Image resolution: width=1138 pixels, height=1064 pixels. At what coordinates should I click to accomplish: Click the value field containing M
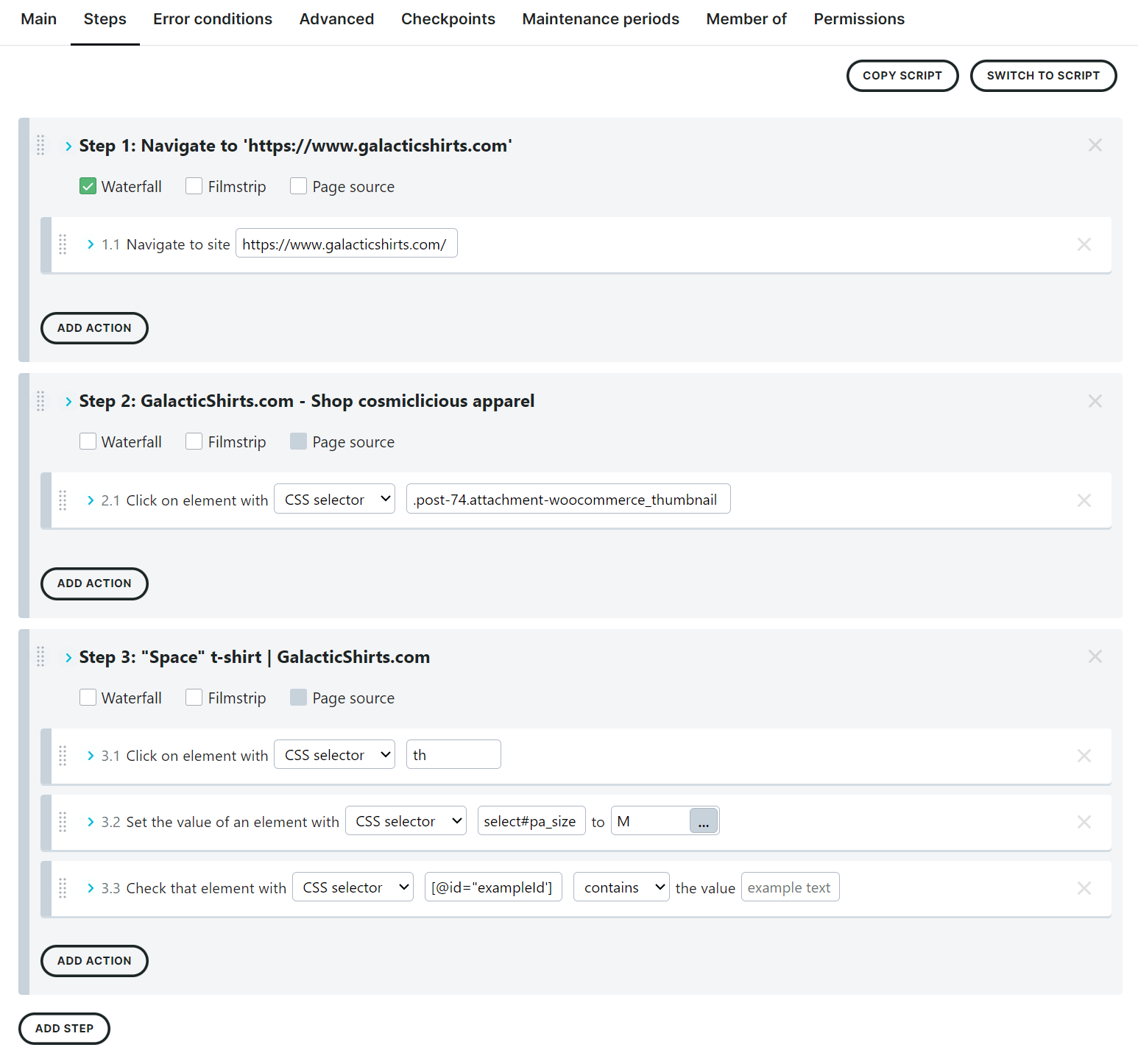coord(651,820)
